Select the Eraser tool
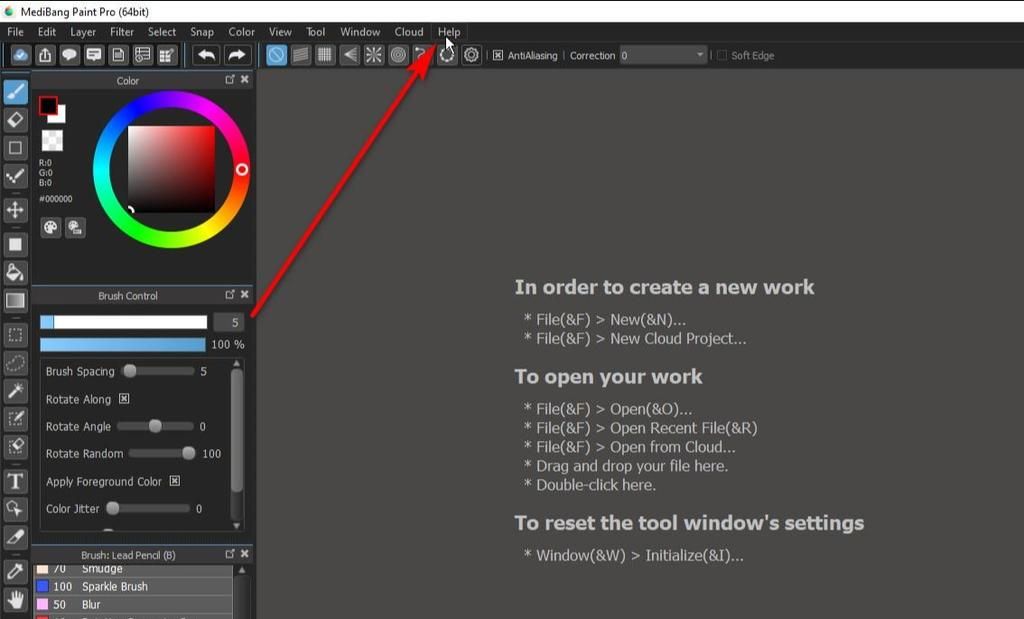Screen dimensions: 1024x619 (x=16, y=119)
